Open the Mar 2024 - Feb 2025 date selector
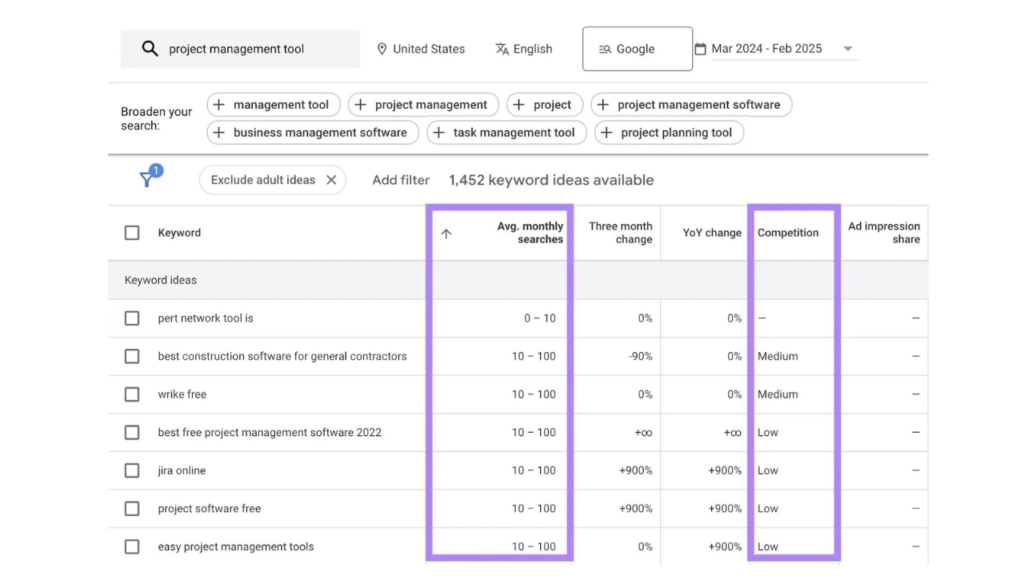 pos(776,49)
